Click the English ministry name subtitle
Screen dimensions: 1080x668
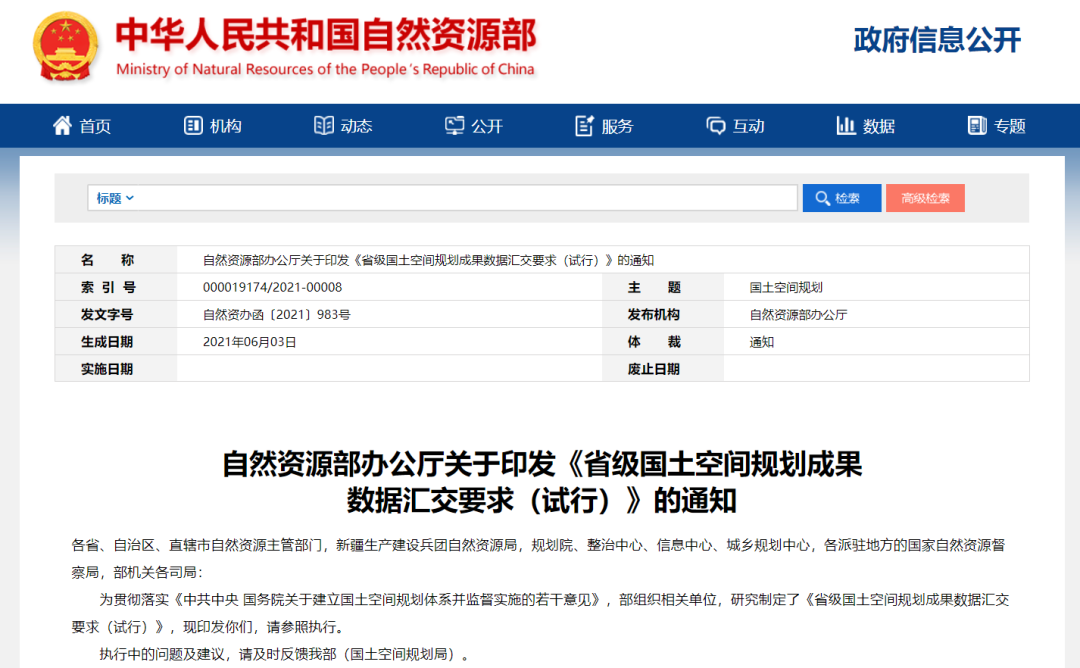point(325,69)
